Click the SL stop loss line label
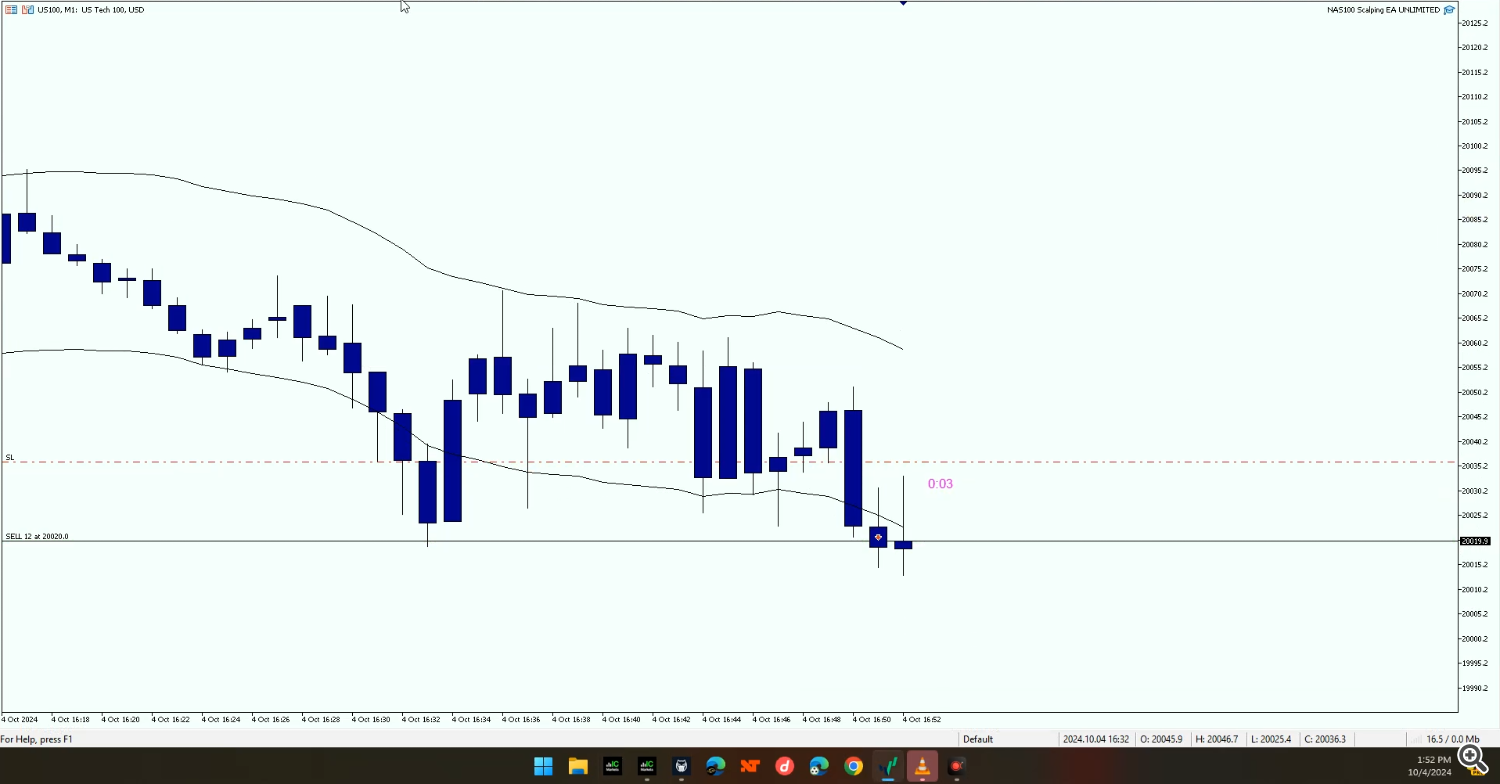The width and height of the screenshot is (1500, 784). coord(10,457)
